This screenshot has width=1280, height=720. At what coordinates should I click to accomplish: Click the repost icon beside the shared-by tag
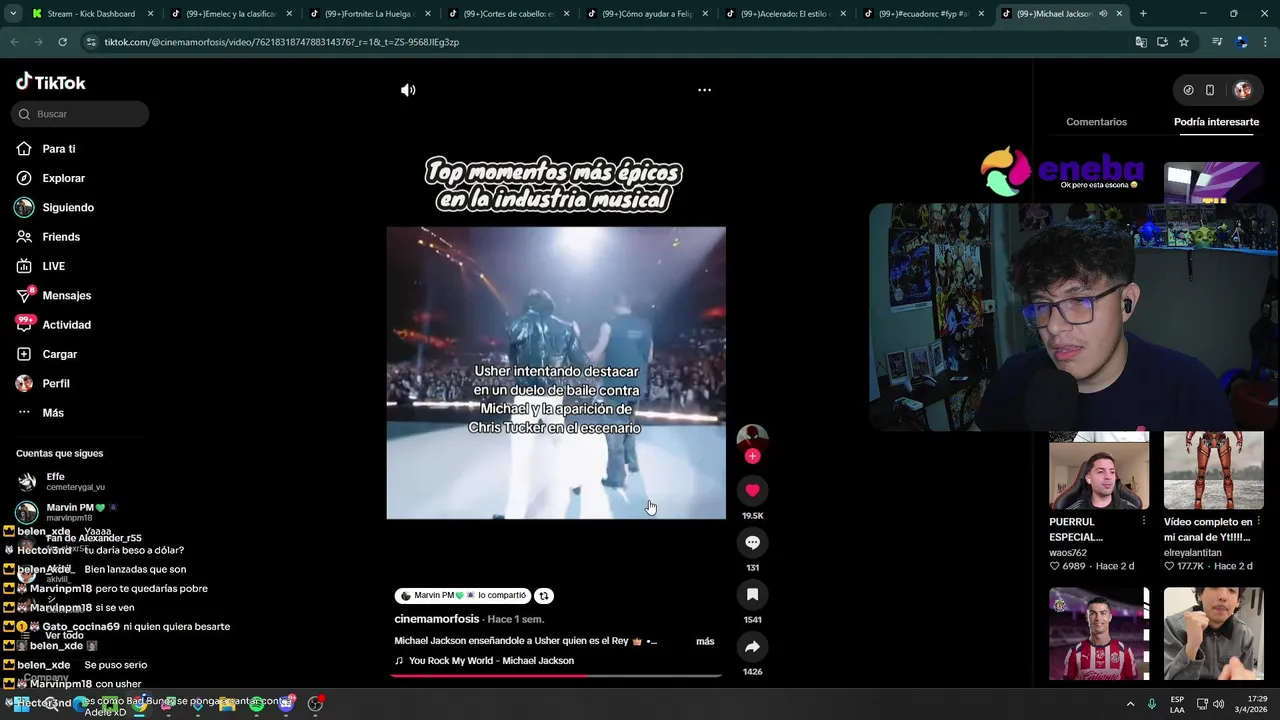(544, 595)
